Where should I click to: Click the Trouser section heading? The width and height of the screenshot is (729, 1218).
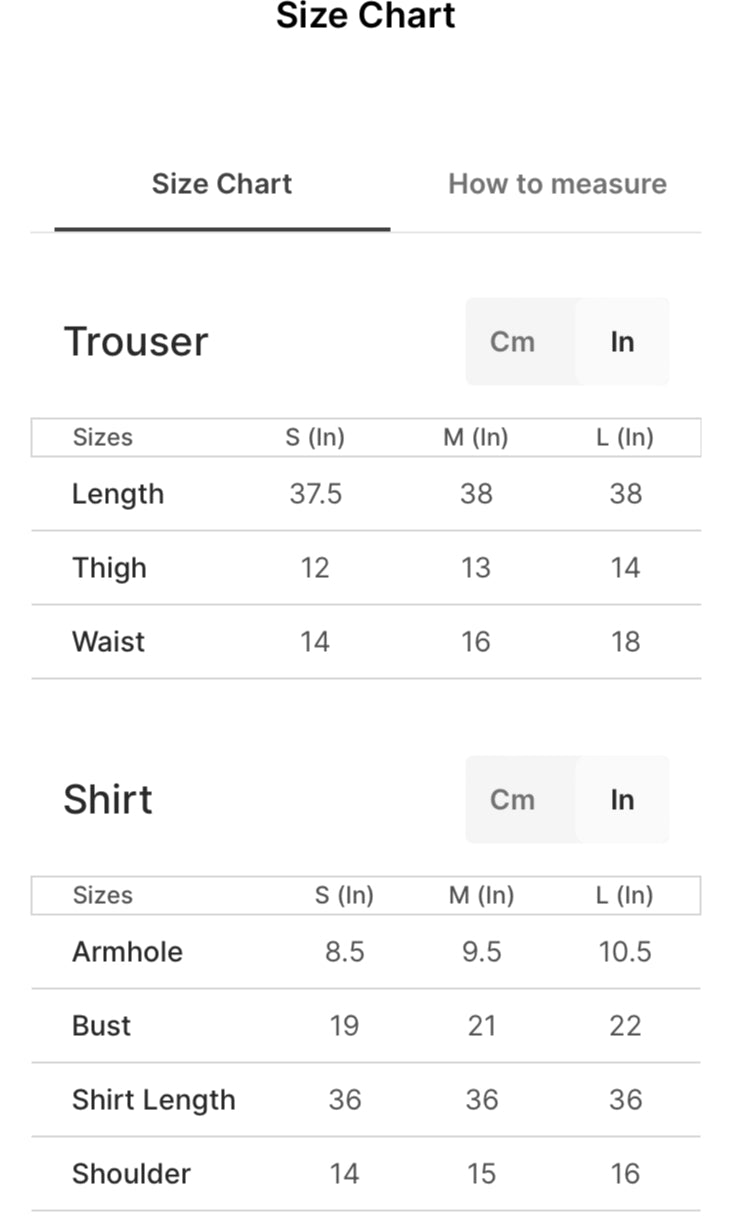point(136,342)
